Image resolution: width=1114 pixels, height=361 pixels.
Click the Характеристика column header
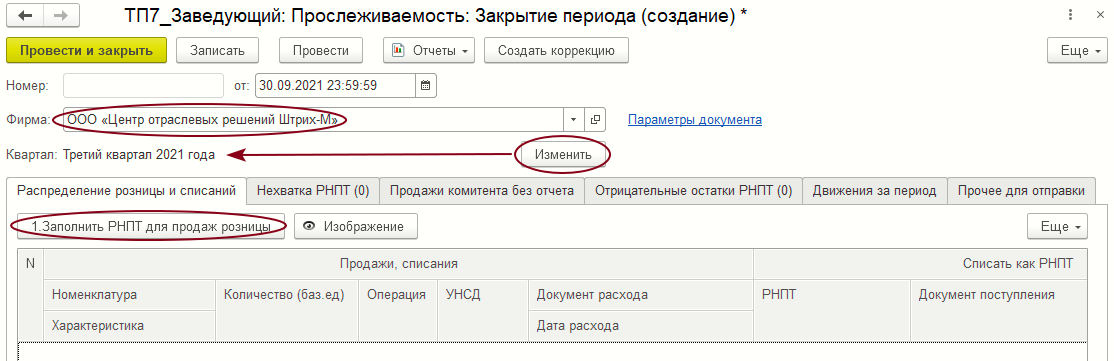[x=130, y=326]
